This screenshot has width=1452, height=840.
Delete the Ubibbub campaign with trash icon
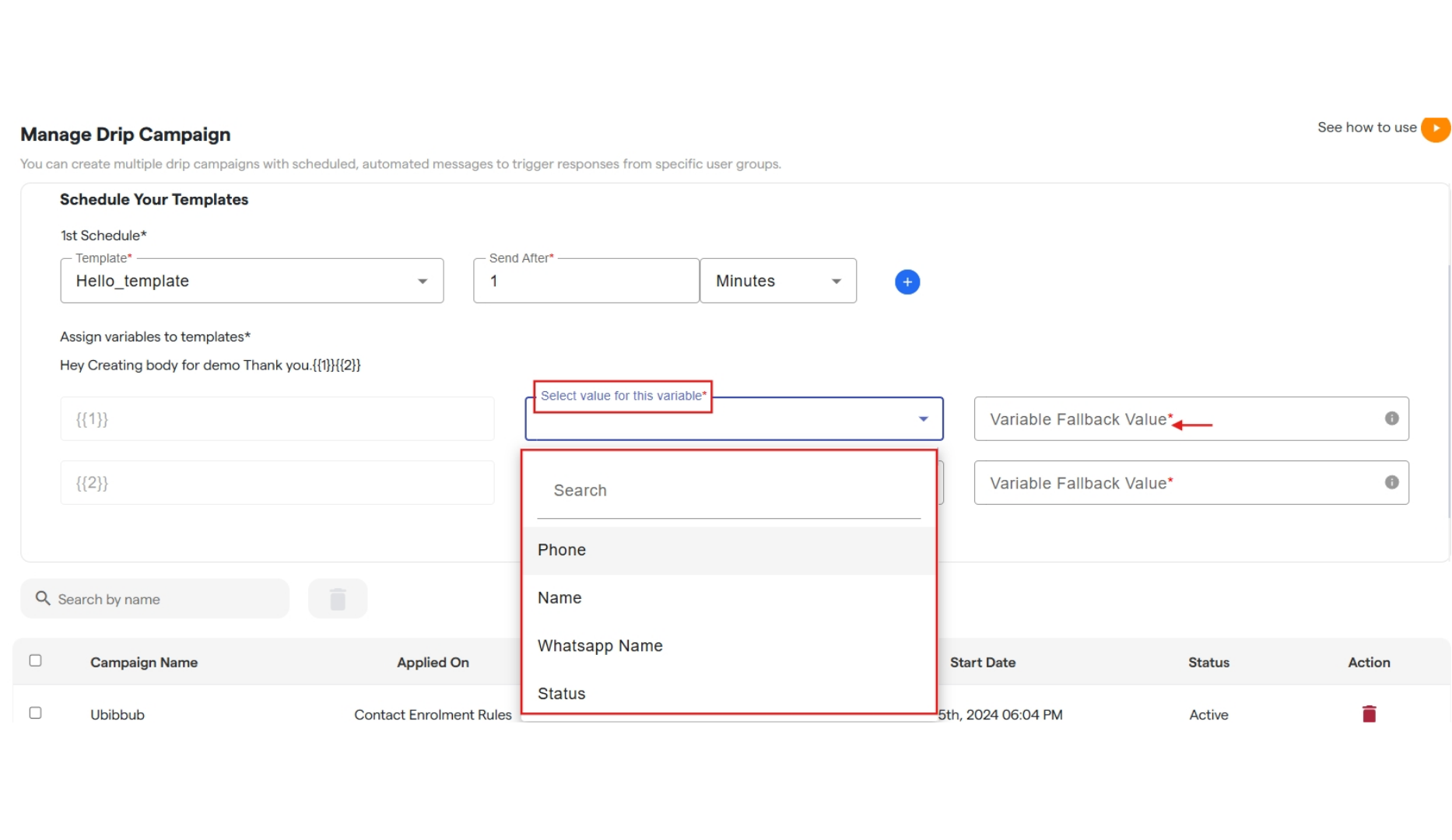click(x=1370, y=714)
